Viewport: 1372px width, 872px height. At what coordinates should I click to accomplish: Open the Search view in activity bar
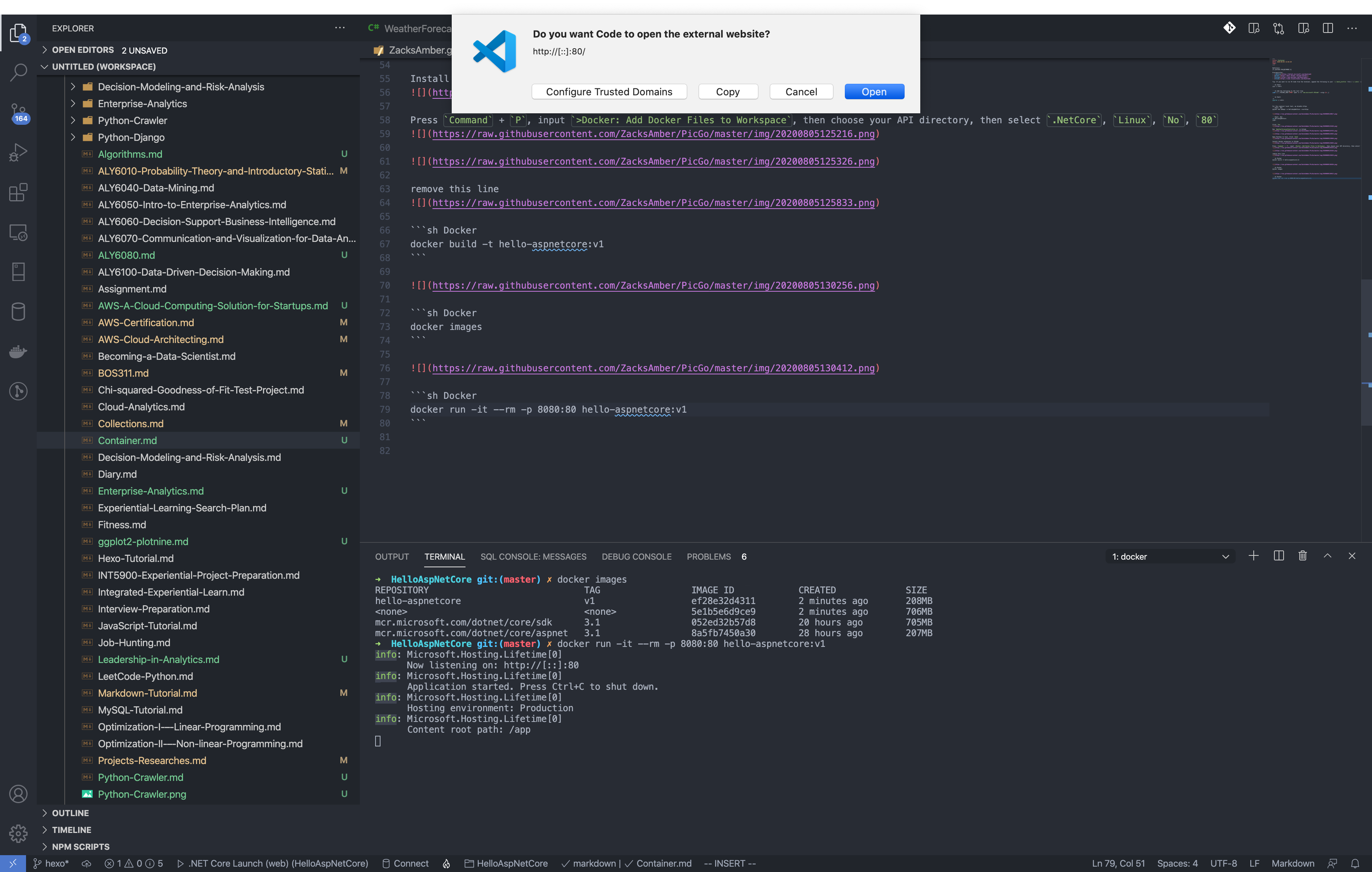click(18, 72)
